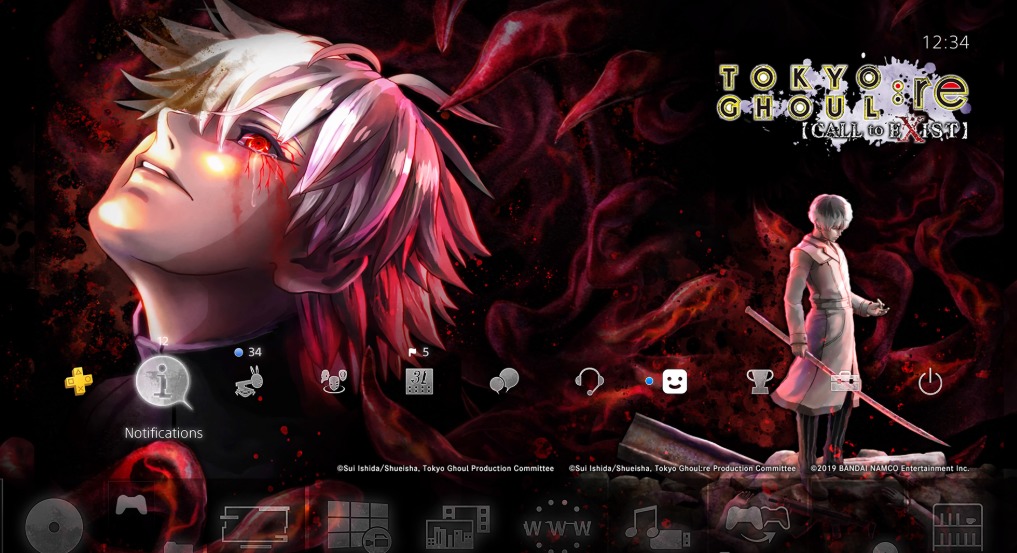Open the controller with circular arrows tile

[757, 521]
